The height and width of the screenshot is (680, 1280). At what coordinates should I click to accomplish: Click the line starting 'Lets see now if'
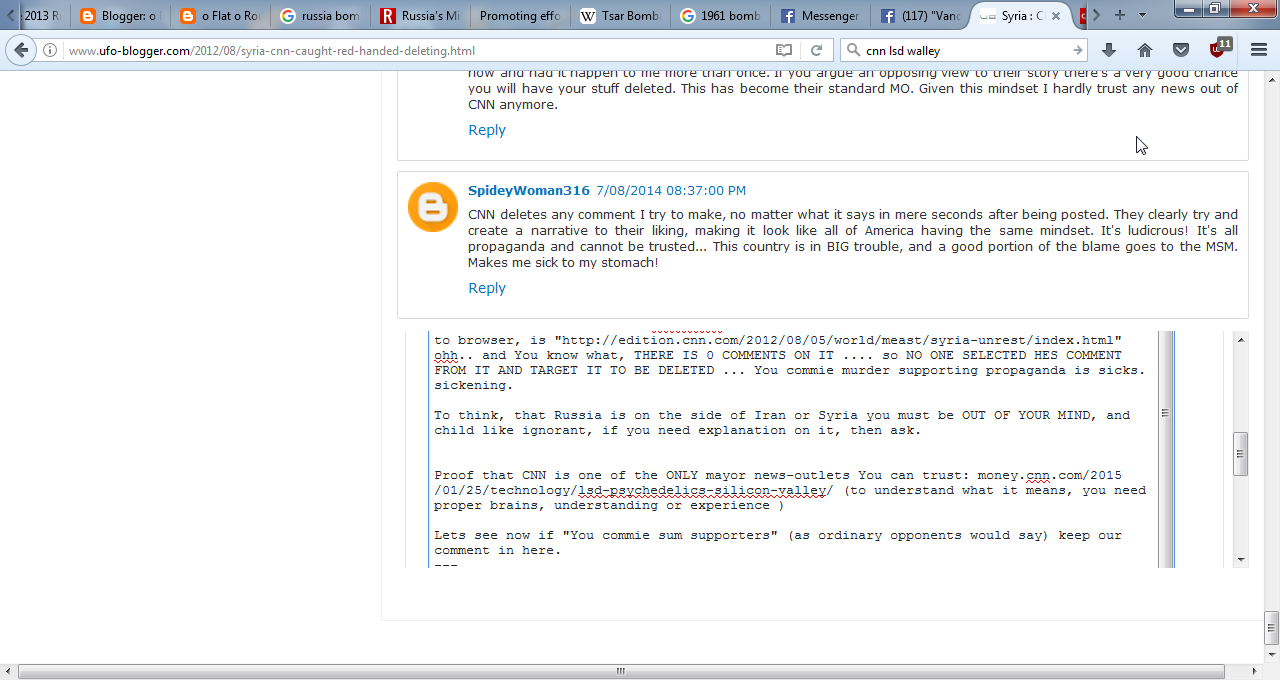778,535
